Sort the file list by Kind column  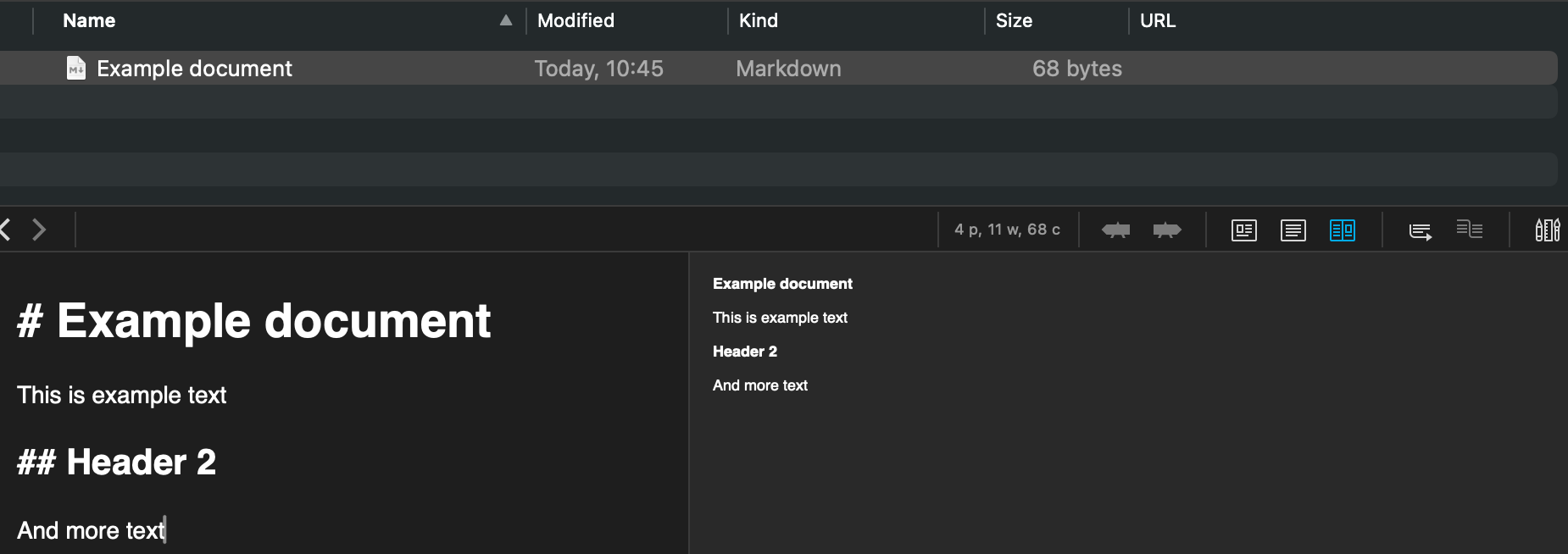758,20
